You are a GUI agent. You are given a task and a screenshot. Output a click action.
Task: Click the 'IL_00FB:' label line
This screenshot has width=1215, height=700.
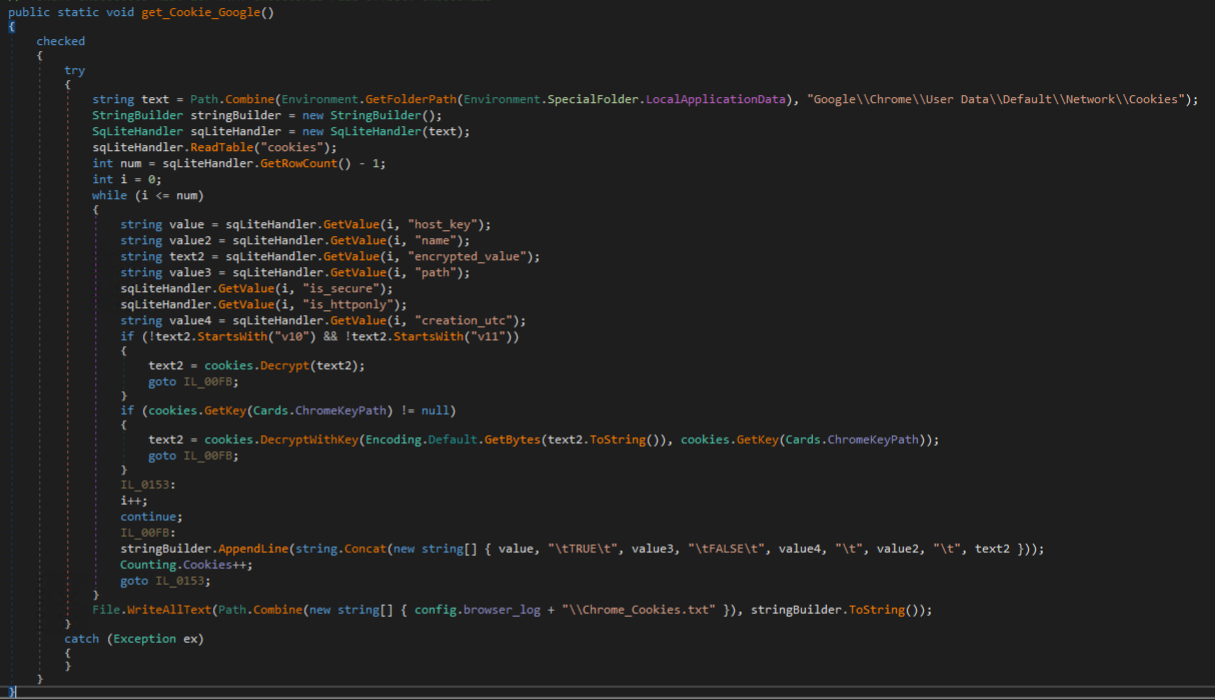(x=148, y=532)
